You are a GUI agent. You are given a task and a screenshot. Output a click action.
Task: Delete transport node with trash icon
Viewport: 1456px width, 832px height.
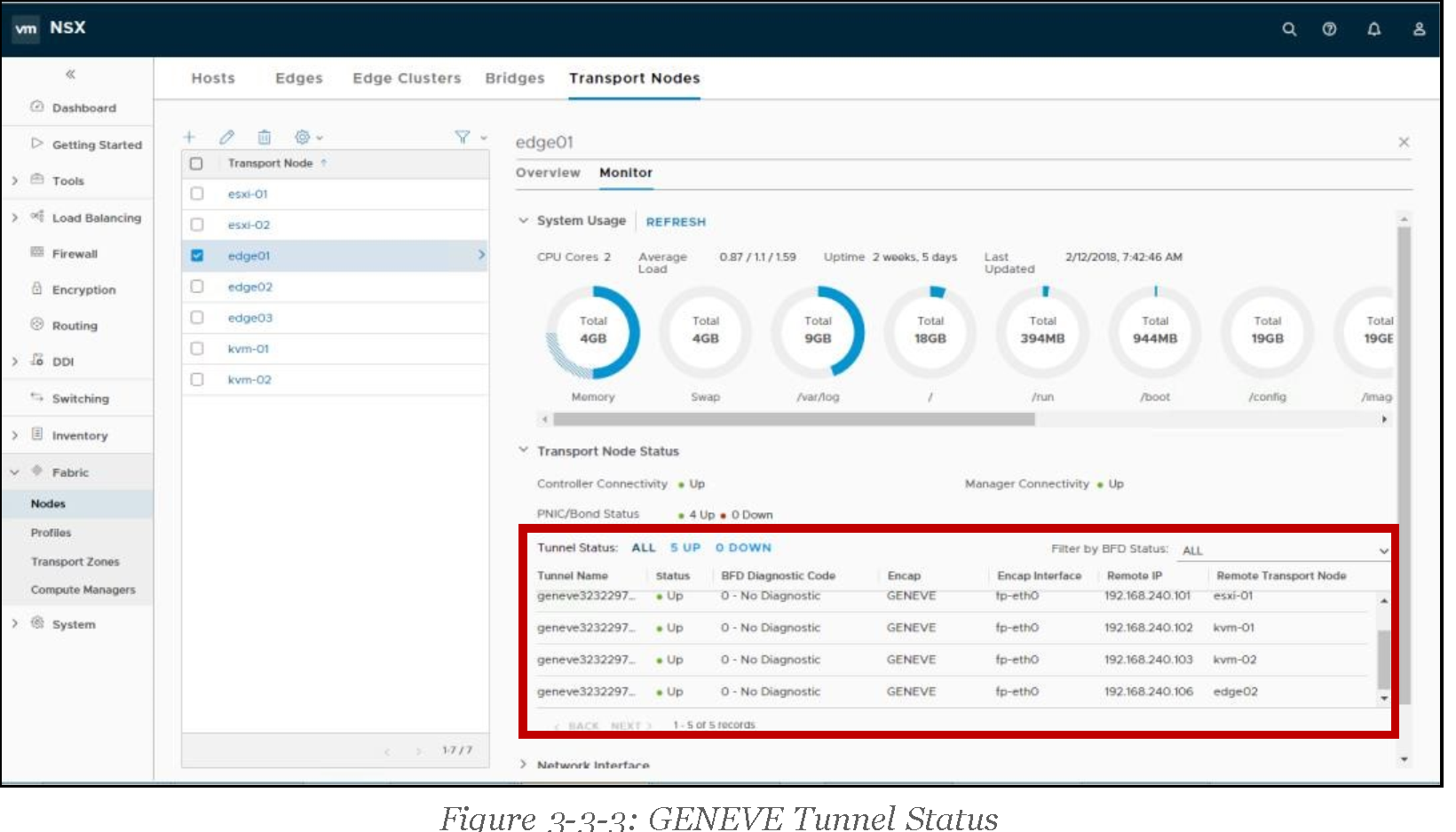pyautogui.click(x=264, y=137)
